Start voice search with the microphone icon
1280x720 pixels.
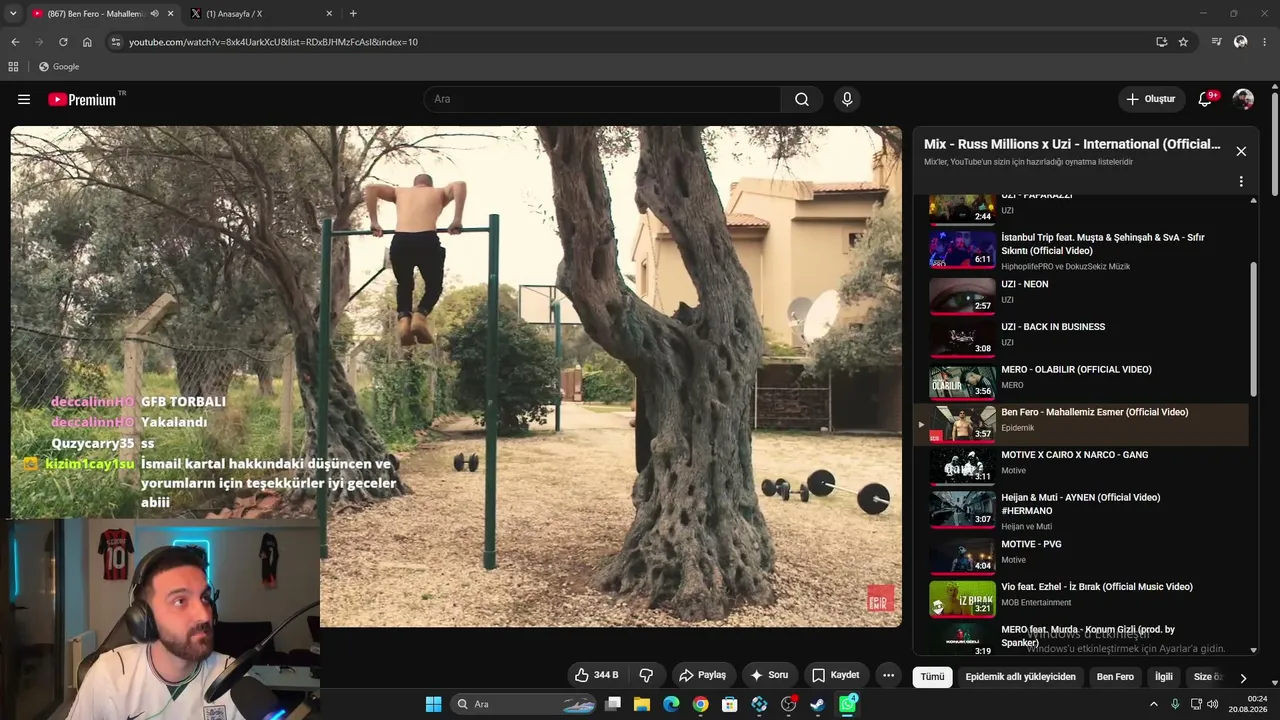[x=847, y=99]
